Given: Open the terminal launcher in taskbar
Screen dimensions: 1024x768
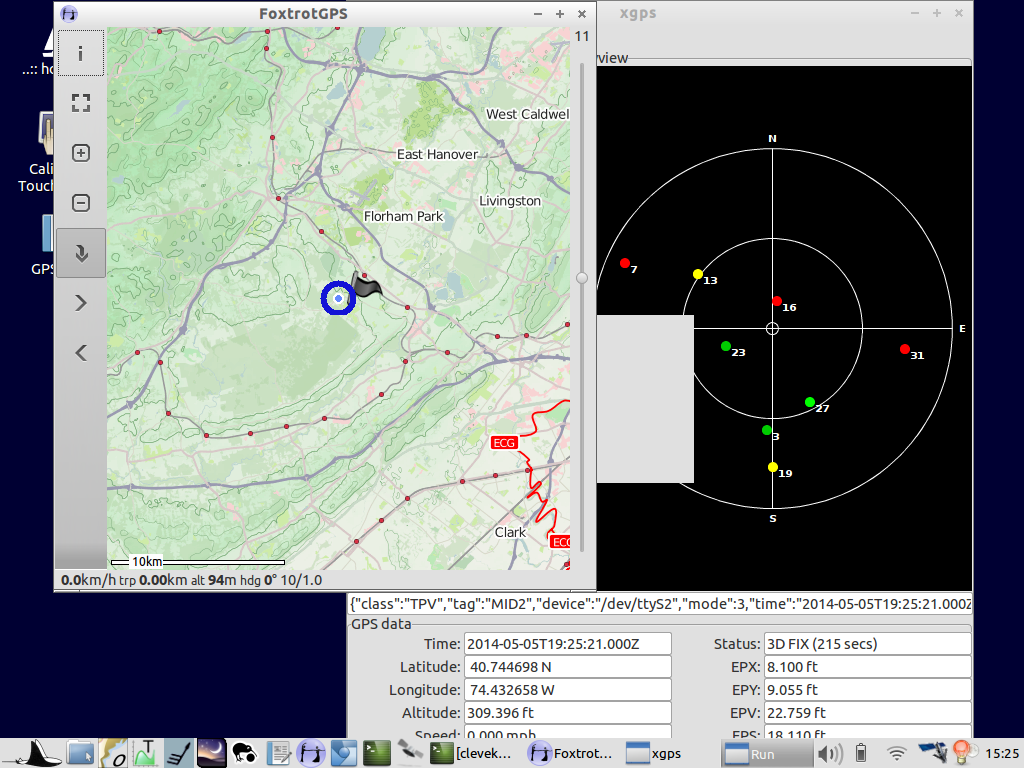Looking at the screenshot, I should click(377, 753).
